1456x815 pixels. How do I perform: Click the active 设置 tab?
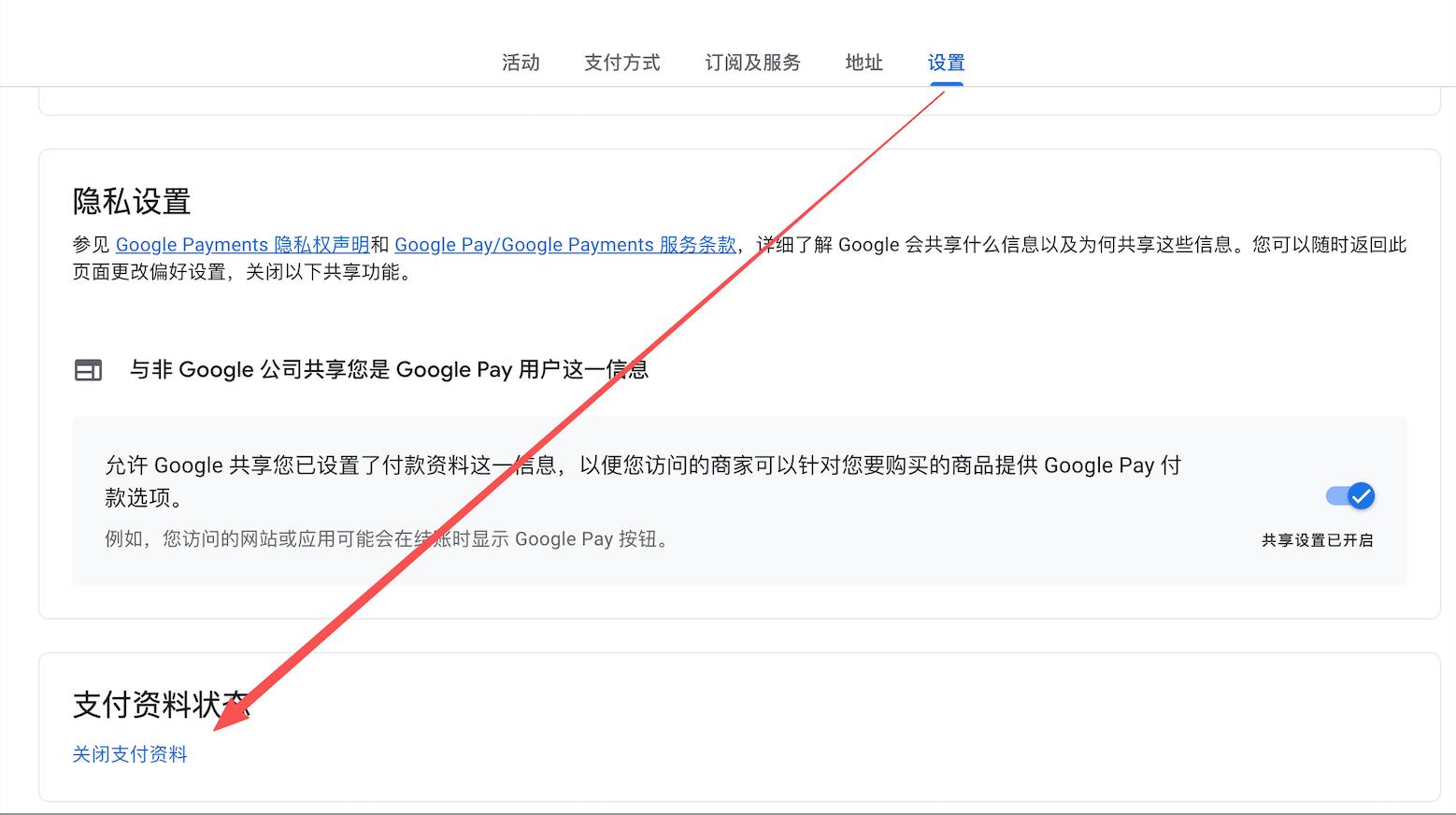pos(946,63)
